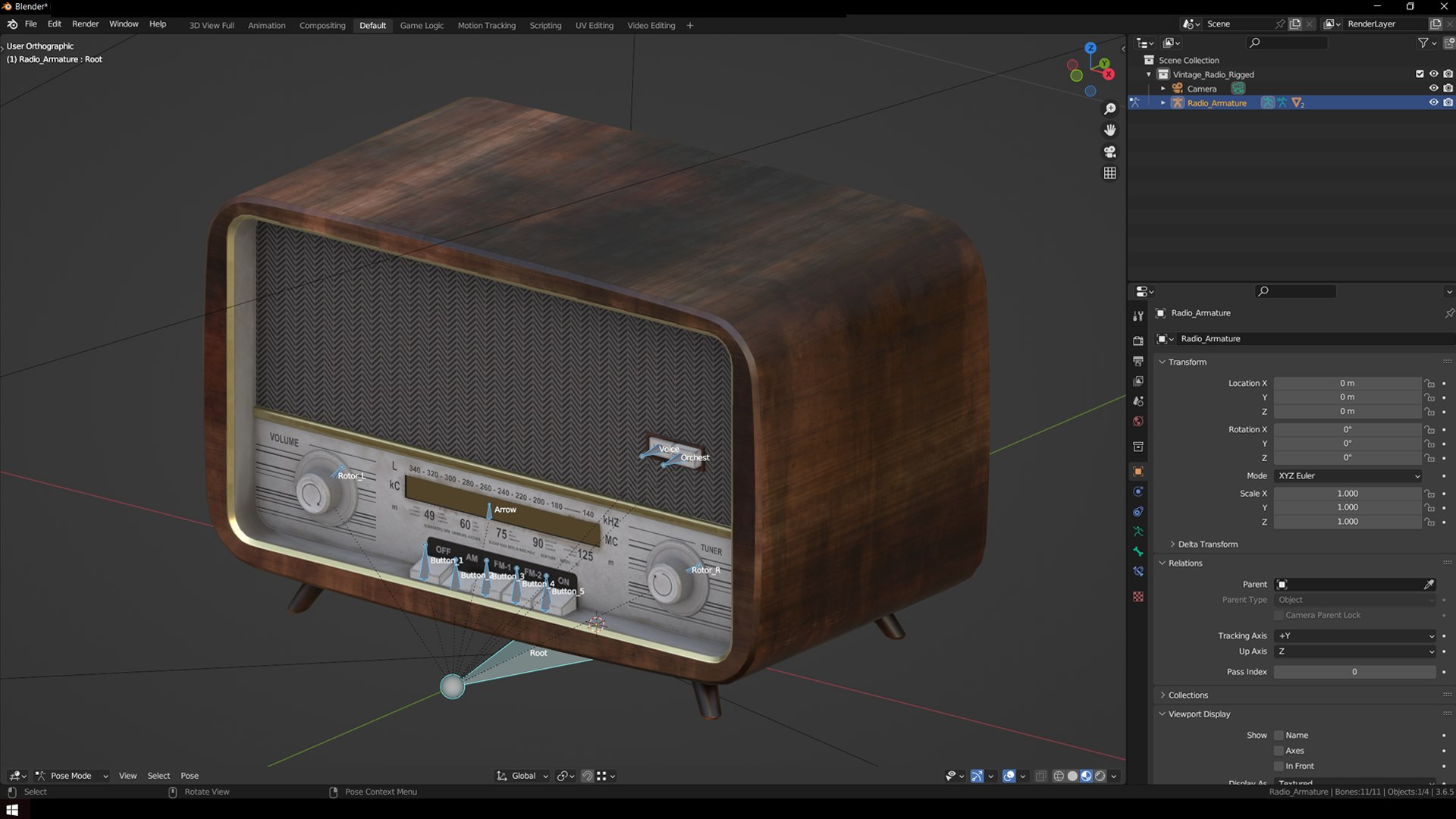Select wireframe viewport shading
Viewport: 1456px width, 819px height.
point(1059,776)
